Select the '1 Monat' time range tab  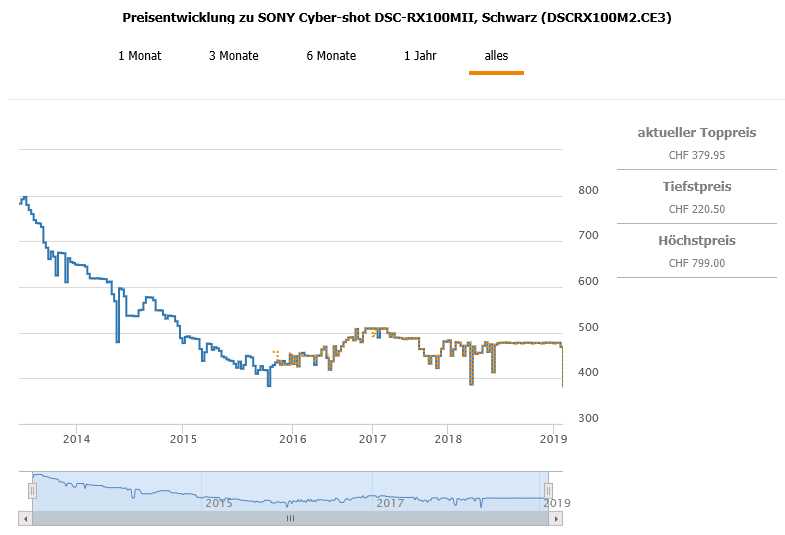click(139, 56)
